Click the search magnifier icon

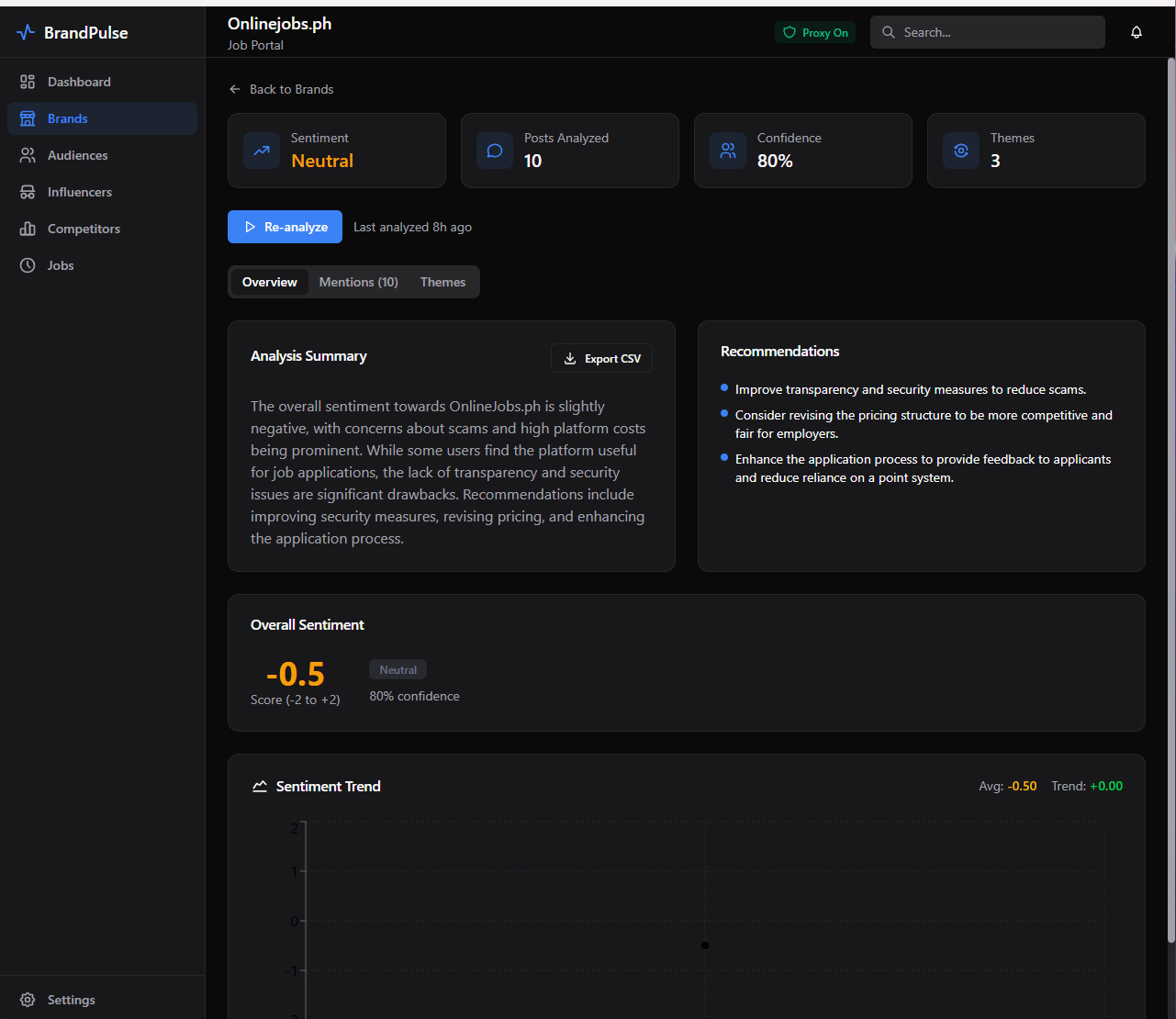(889, 32)
